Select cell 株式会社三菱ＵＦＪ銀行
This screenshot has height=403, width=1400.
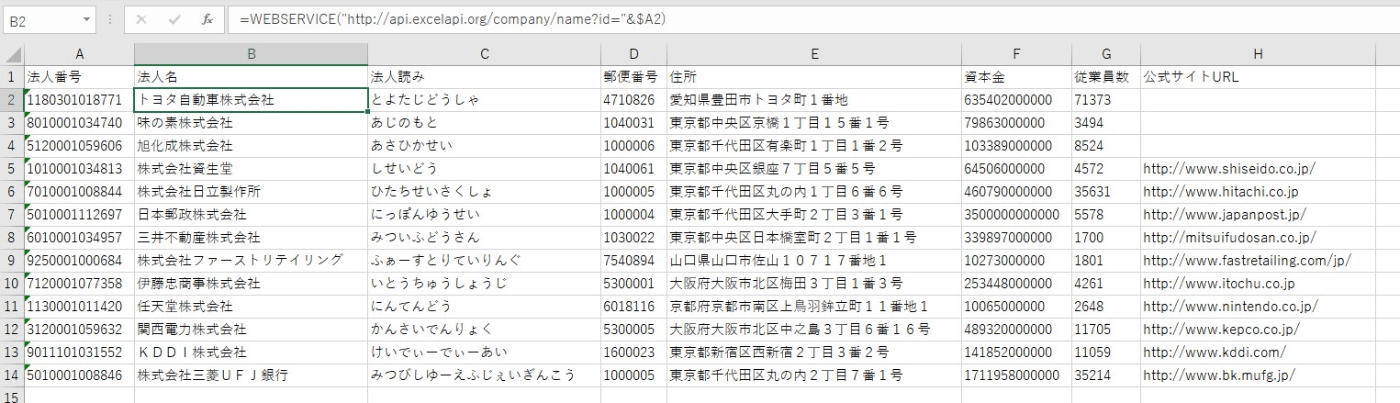pos(251,375)
